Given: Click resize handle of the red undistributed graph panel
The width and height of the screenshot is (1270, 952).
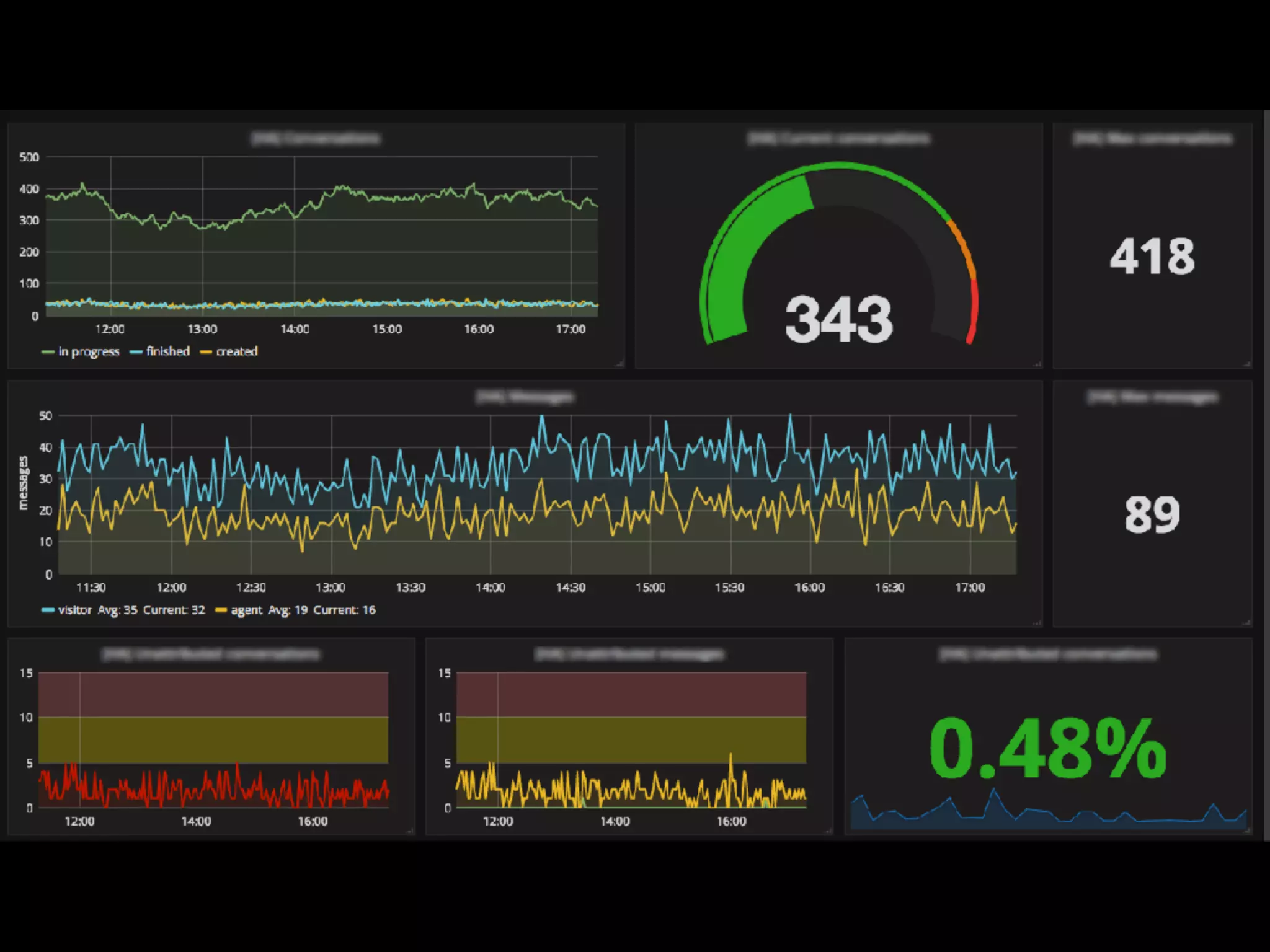Looking at the screenshot, I should pyautogui.click(x=410, y=831).
